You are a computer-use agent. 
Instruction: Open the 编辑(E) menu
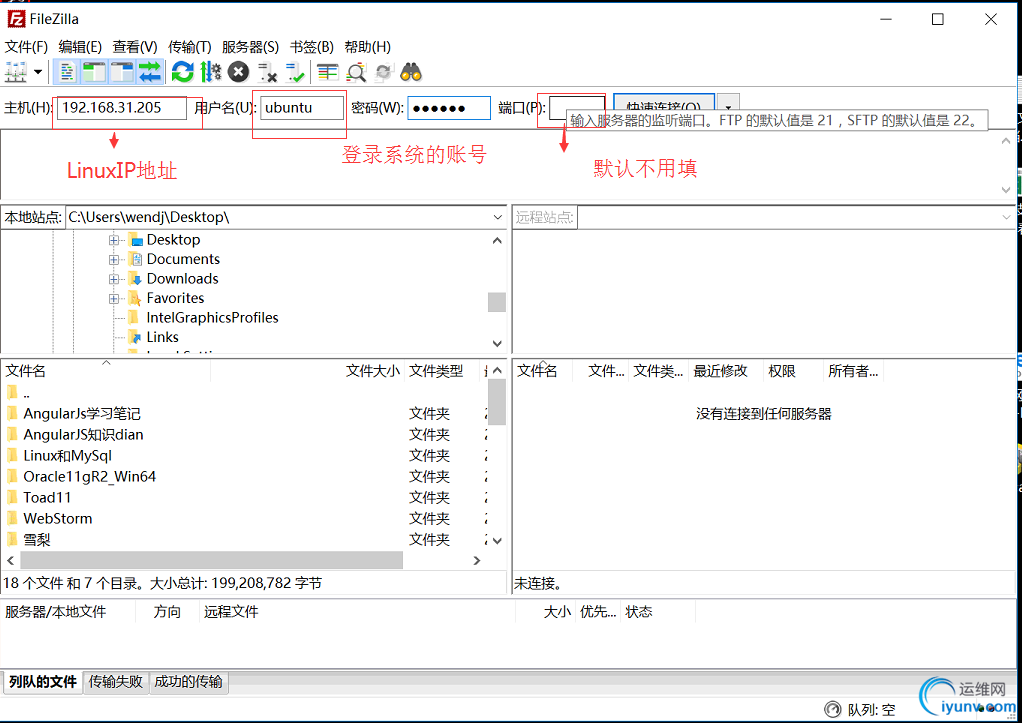80,47
